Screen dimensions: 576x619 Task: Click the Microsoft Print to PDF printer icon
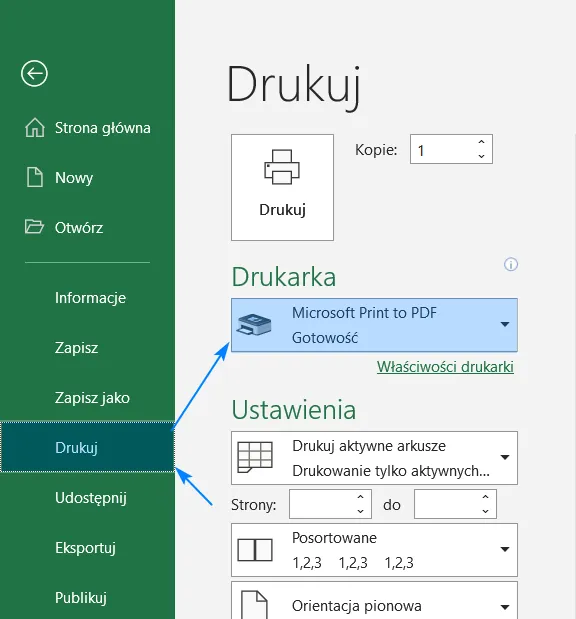coord(254,325)
